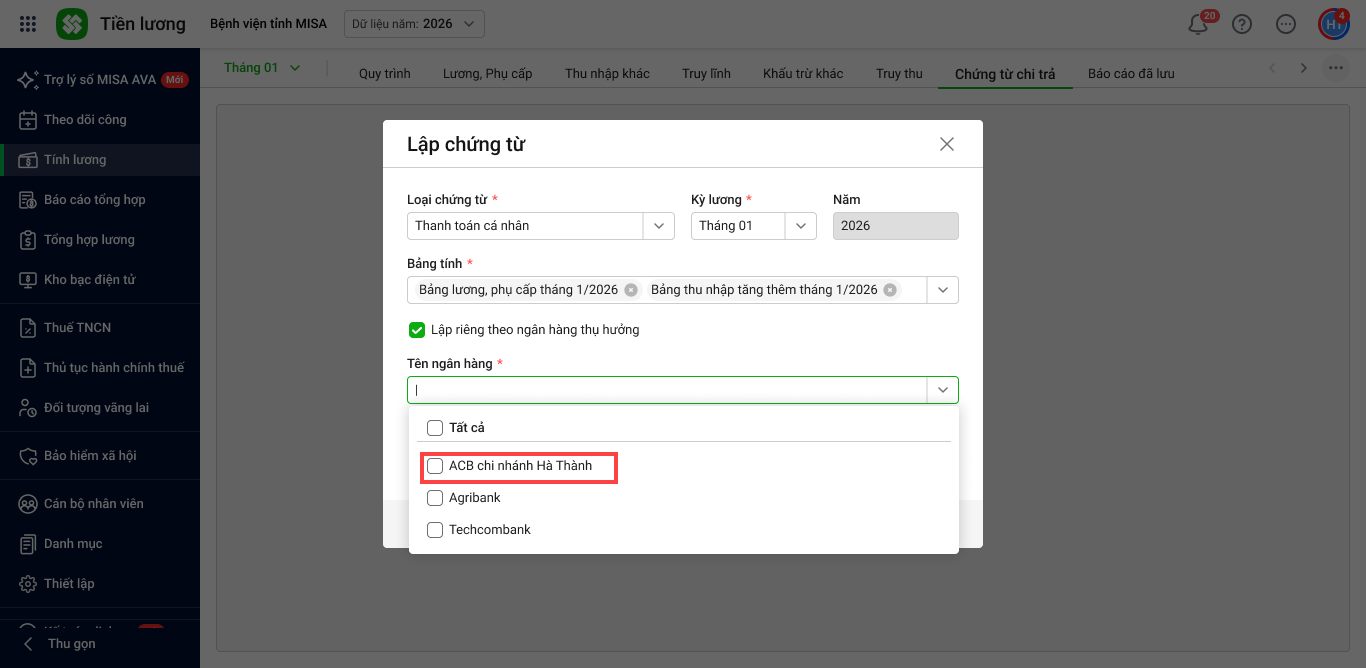Screen dimensions: 1366x668
Task: Open the Báo cáo đã lưu tab
Action: pyautogui.click(x=1131, y=74)
